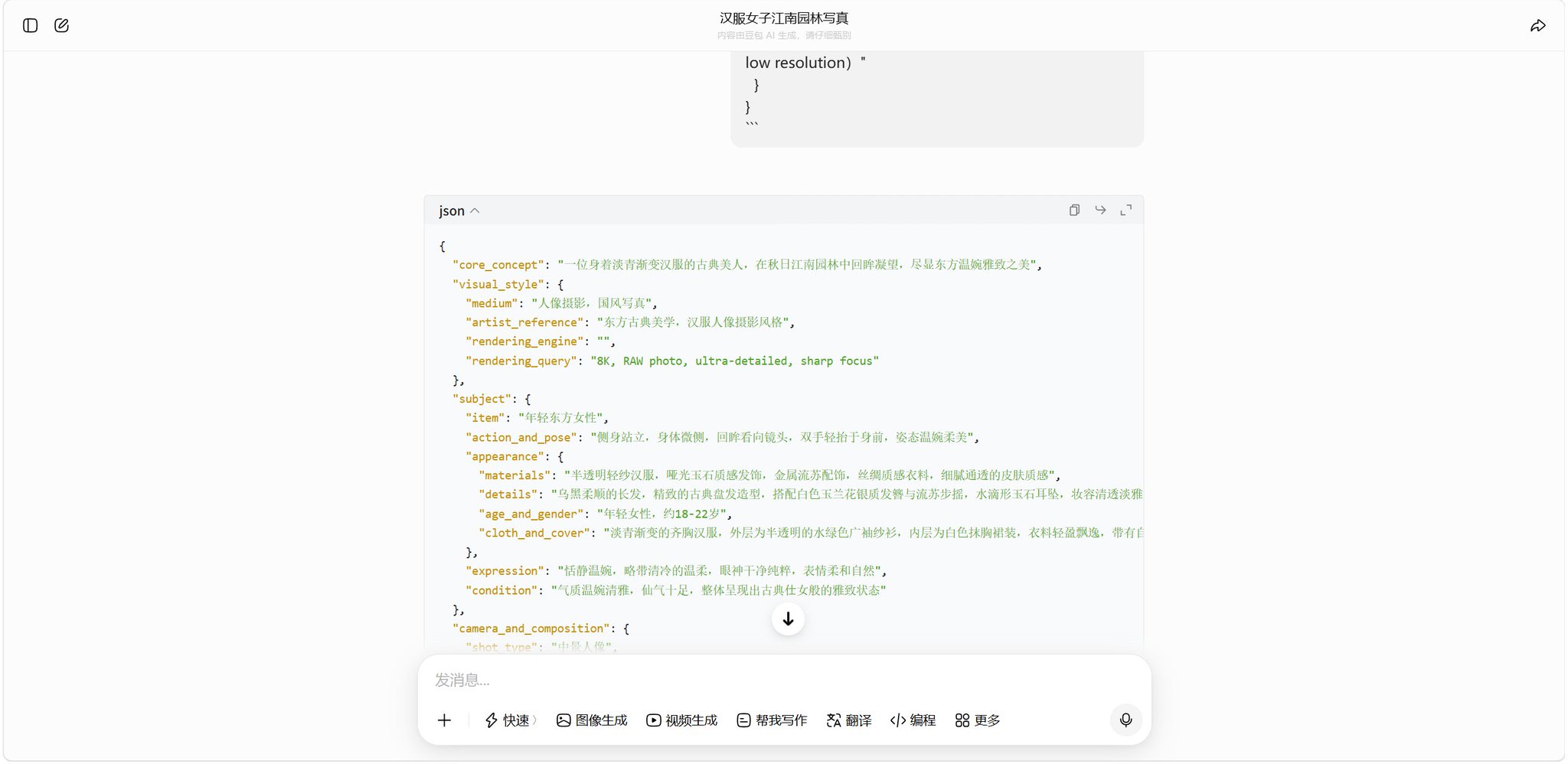Click the "details" line in code
1568x764 pixels.
[811, 495]
